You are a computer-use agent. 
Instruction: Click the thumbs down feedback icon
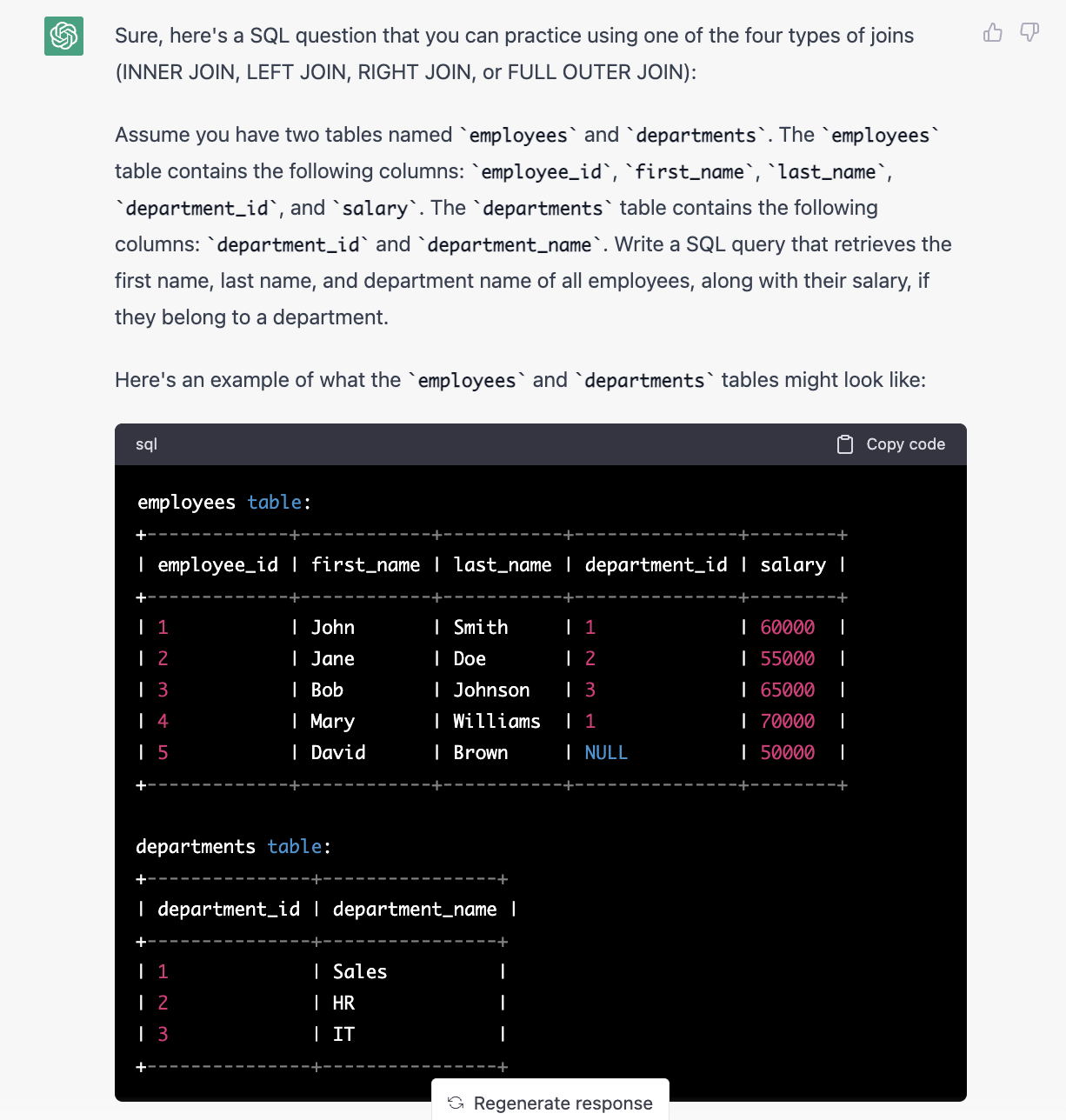(x=1029, y=33)
